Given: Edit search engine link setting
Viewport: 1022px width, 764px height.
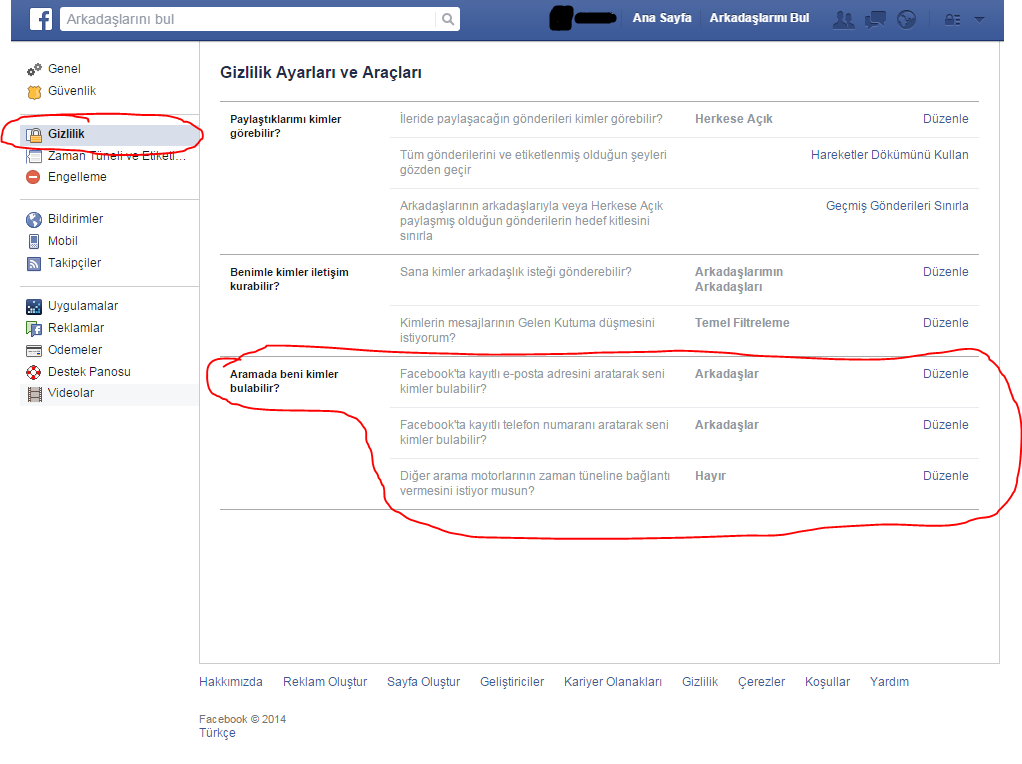Looking at the screenshot, I should pos(945,476).
